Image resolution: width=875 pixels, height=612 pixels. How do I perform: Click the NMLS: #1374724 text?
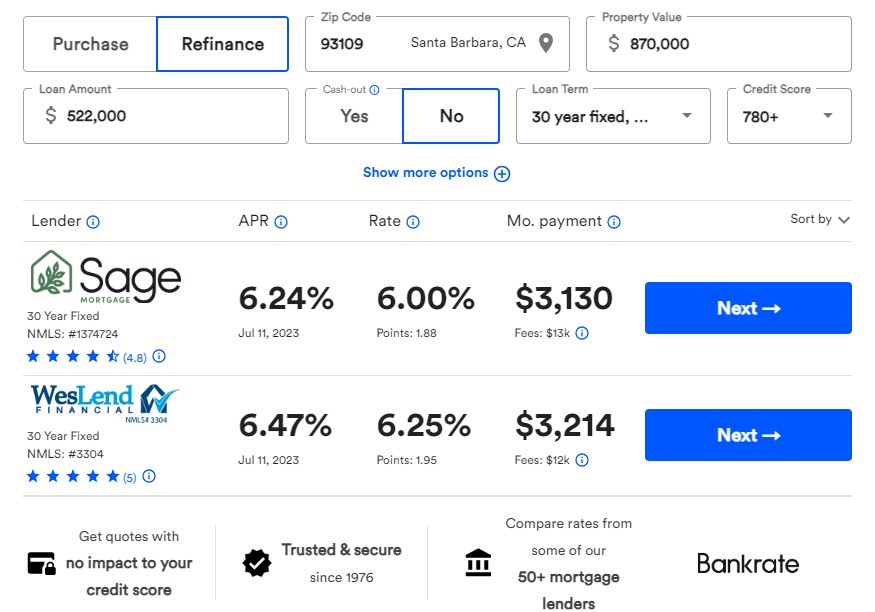click(x=73, y=334)
